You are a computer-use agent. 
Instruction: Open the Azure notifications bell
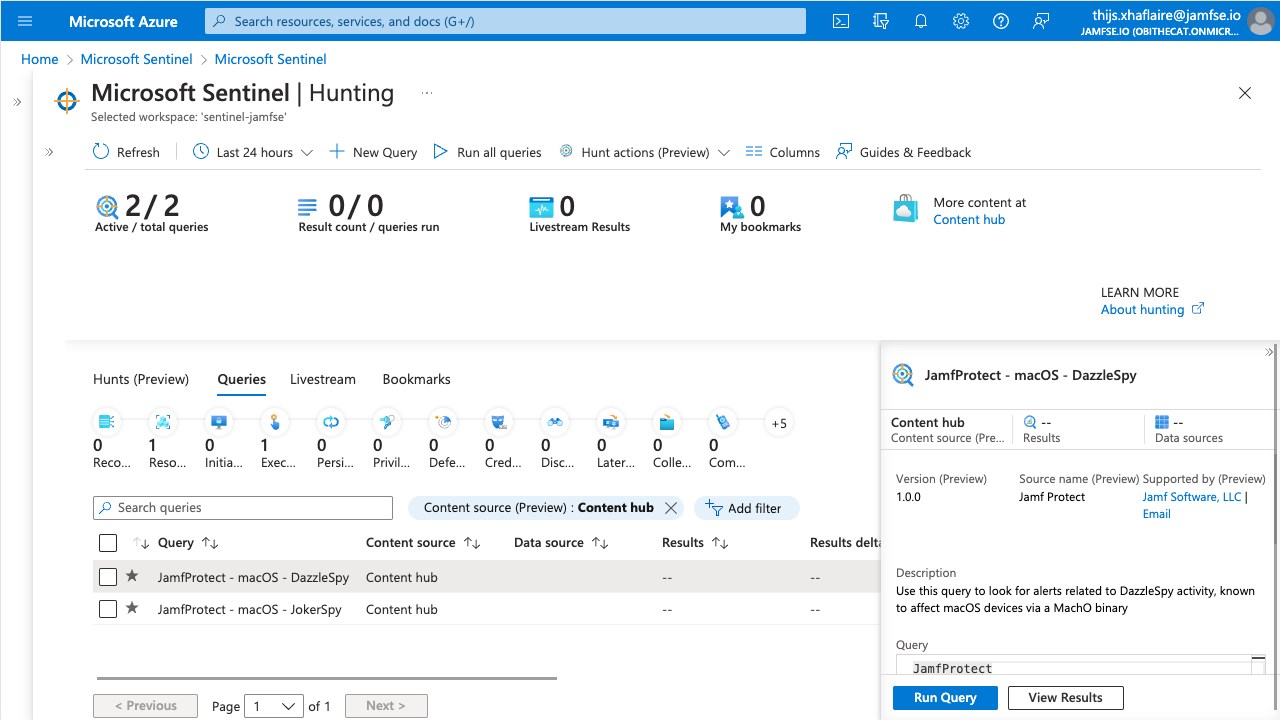point(921,21)
